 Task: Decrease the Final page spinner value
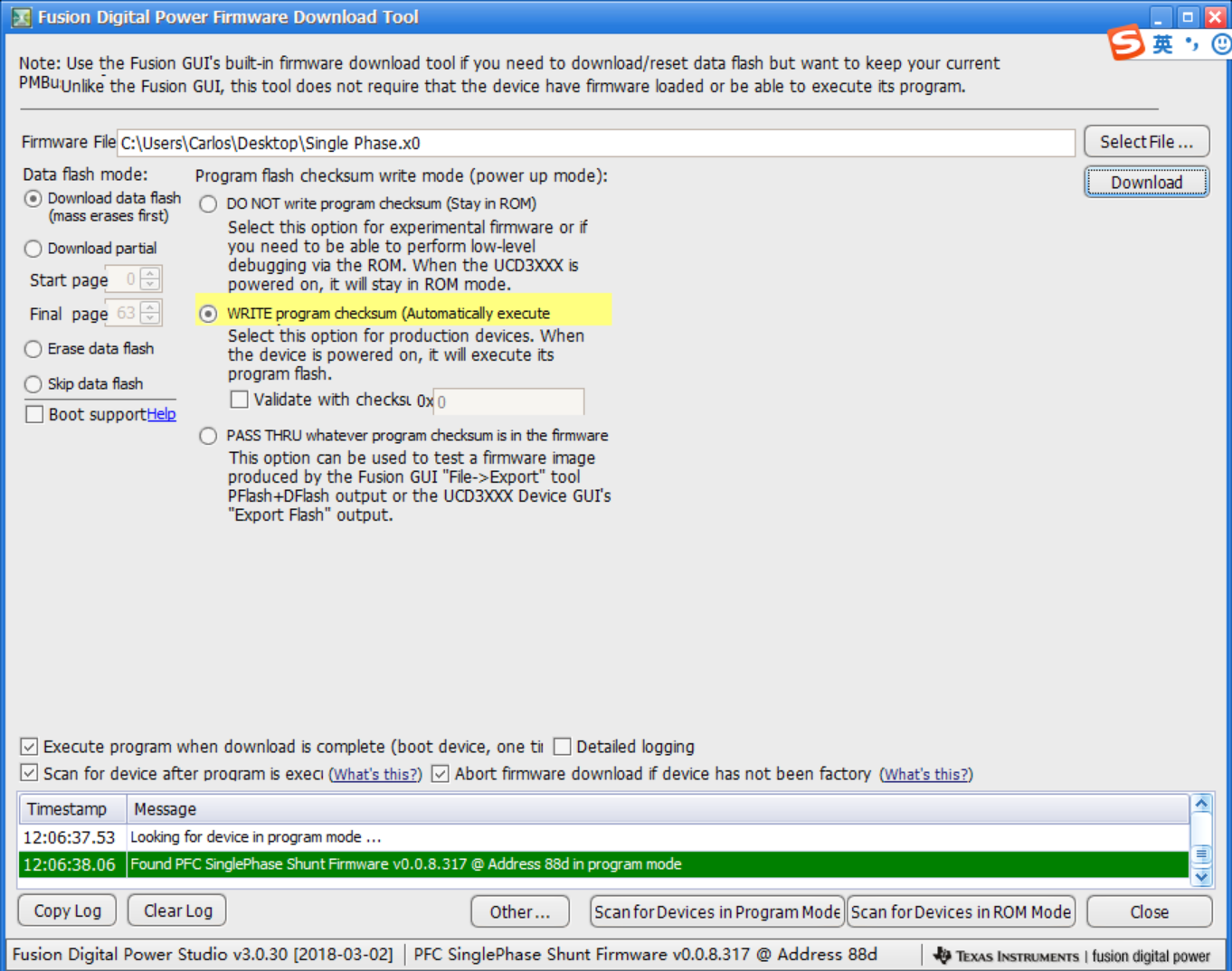click(x=151, y=319)
